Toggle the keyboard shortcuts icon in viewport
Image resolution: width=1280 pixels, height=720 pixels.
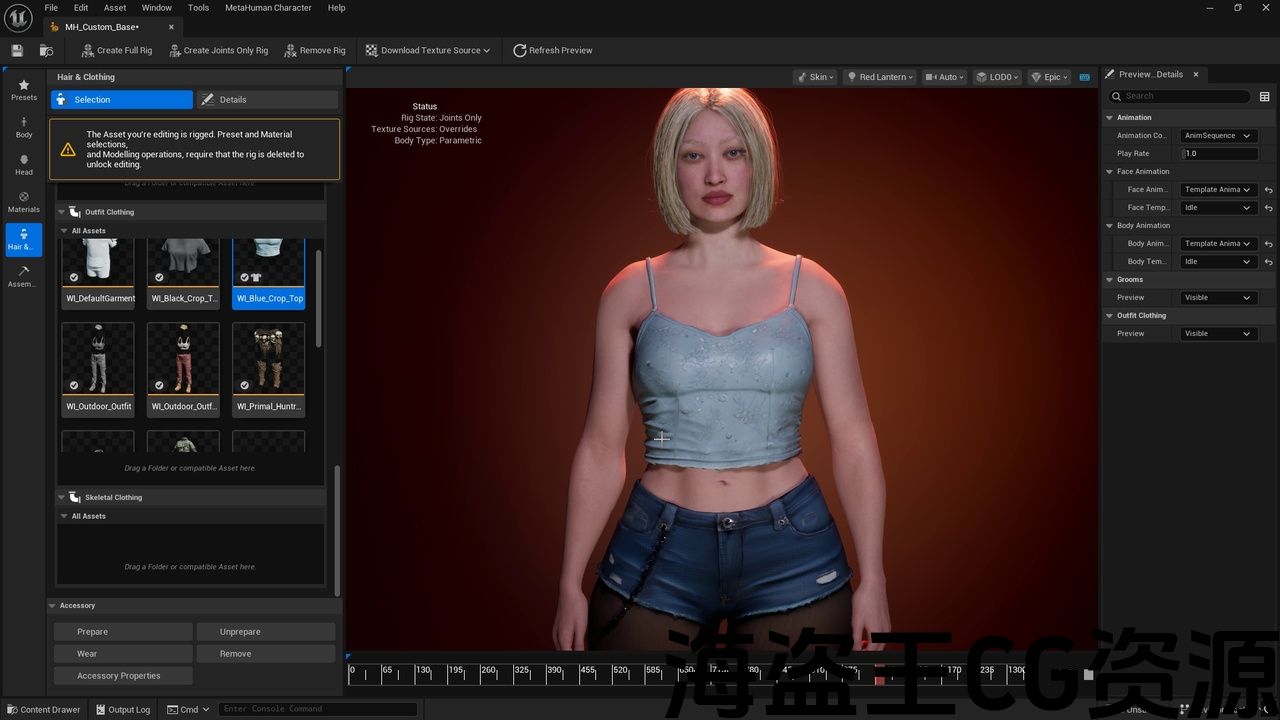[1084, 77]
